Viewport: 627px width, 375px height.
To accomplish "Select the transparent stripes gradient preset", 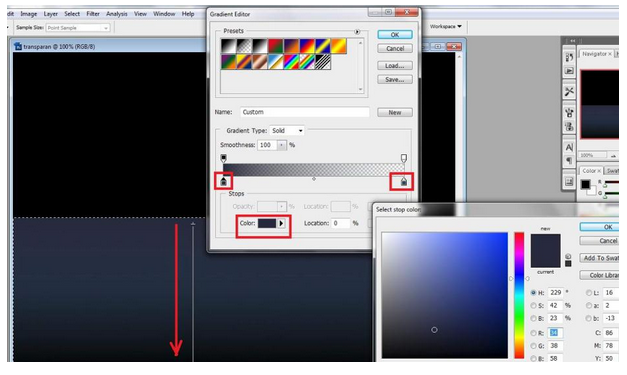I will (323, 62).
